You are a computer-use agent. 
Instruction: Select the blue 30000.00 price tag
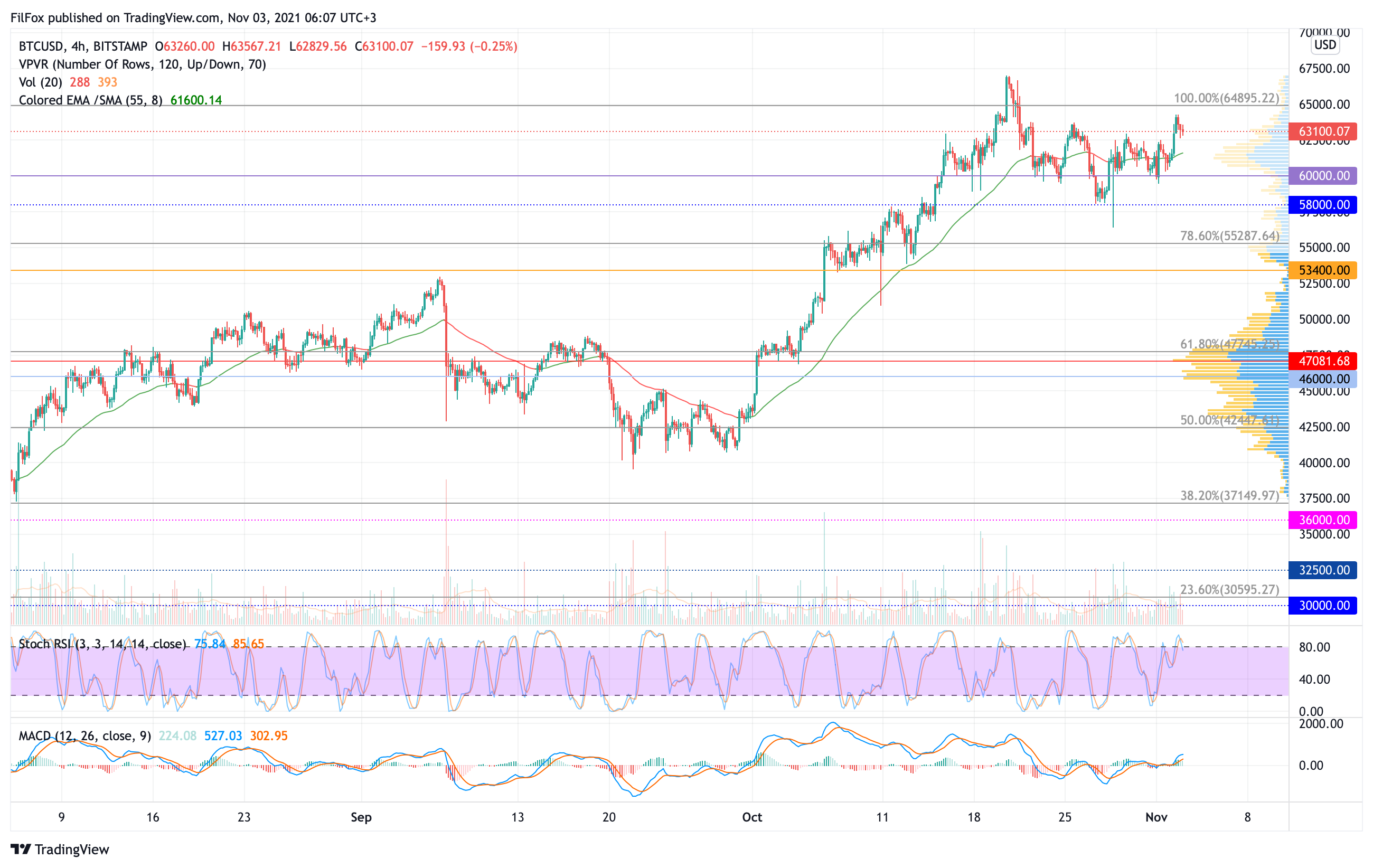click(x=1323, y=605)
